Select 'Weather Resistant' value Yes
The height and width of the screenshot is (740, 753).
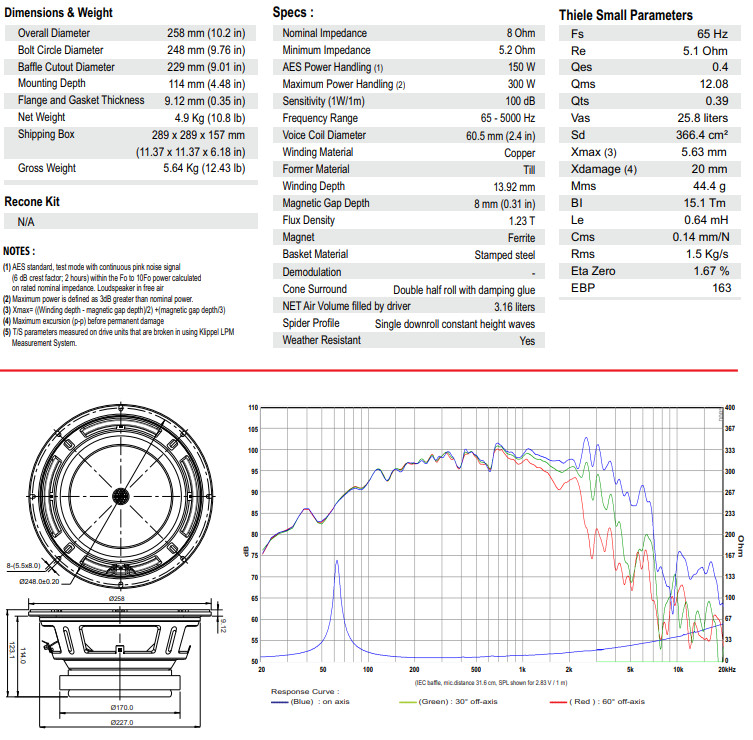[x=527, y=341]
